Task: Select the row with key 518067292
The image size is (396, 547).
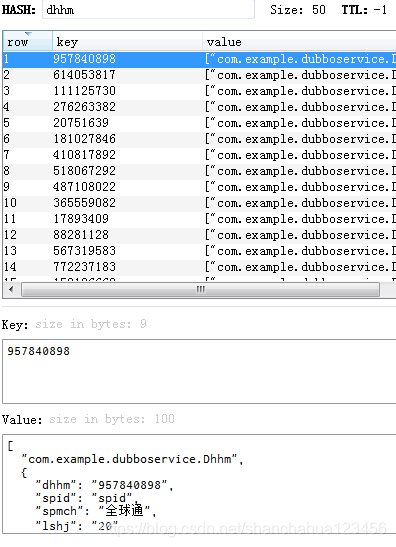Action: click(x=200, y=171)
